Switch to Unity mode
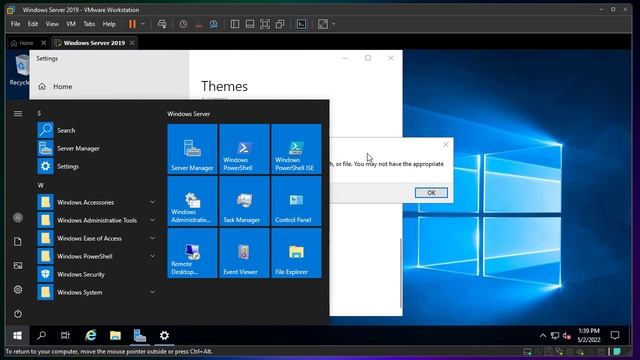 280,24
